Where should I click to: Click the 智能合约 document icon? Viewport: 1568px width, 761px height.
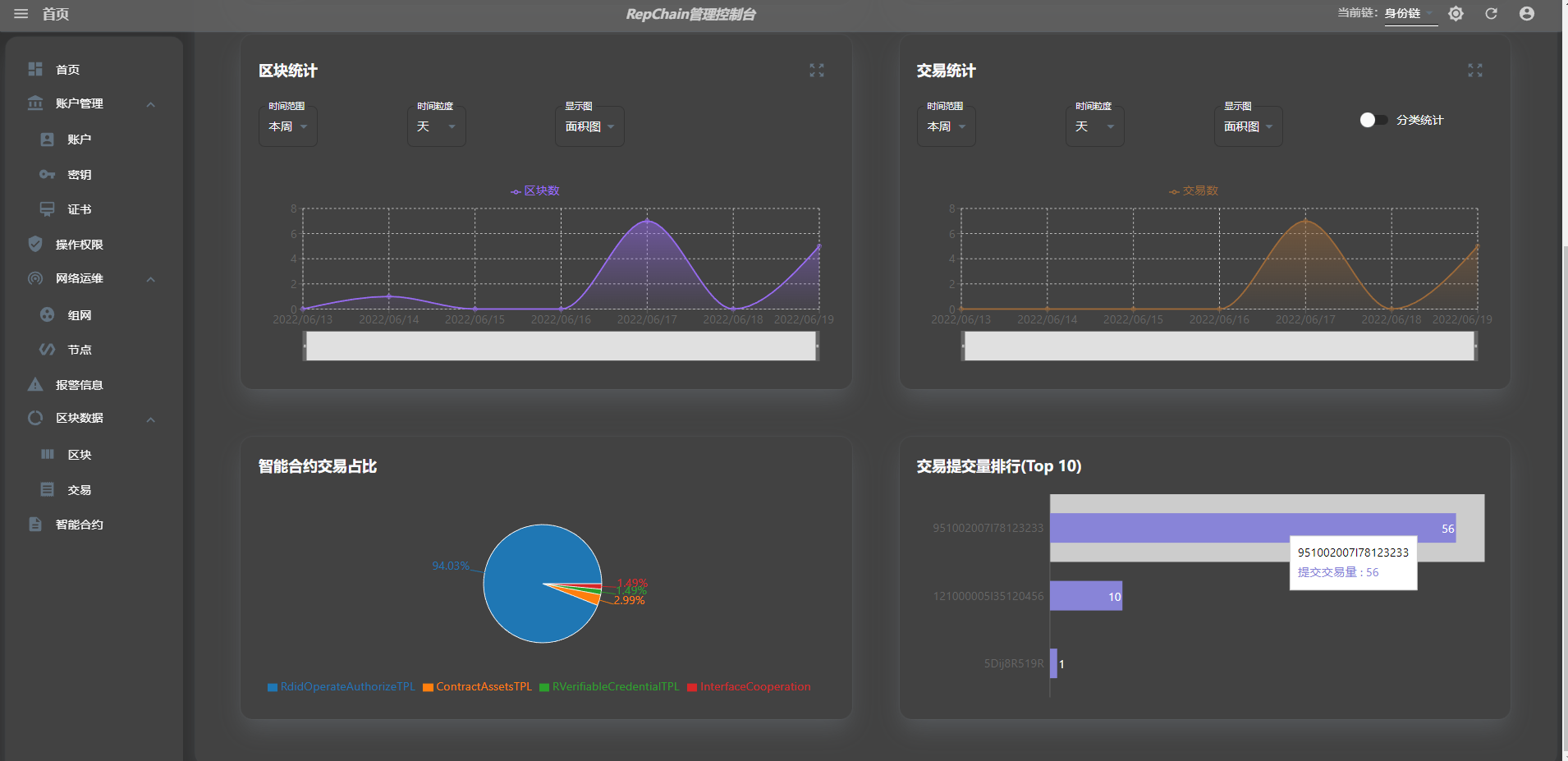point(35,524)
